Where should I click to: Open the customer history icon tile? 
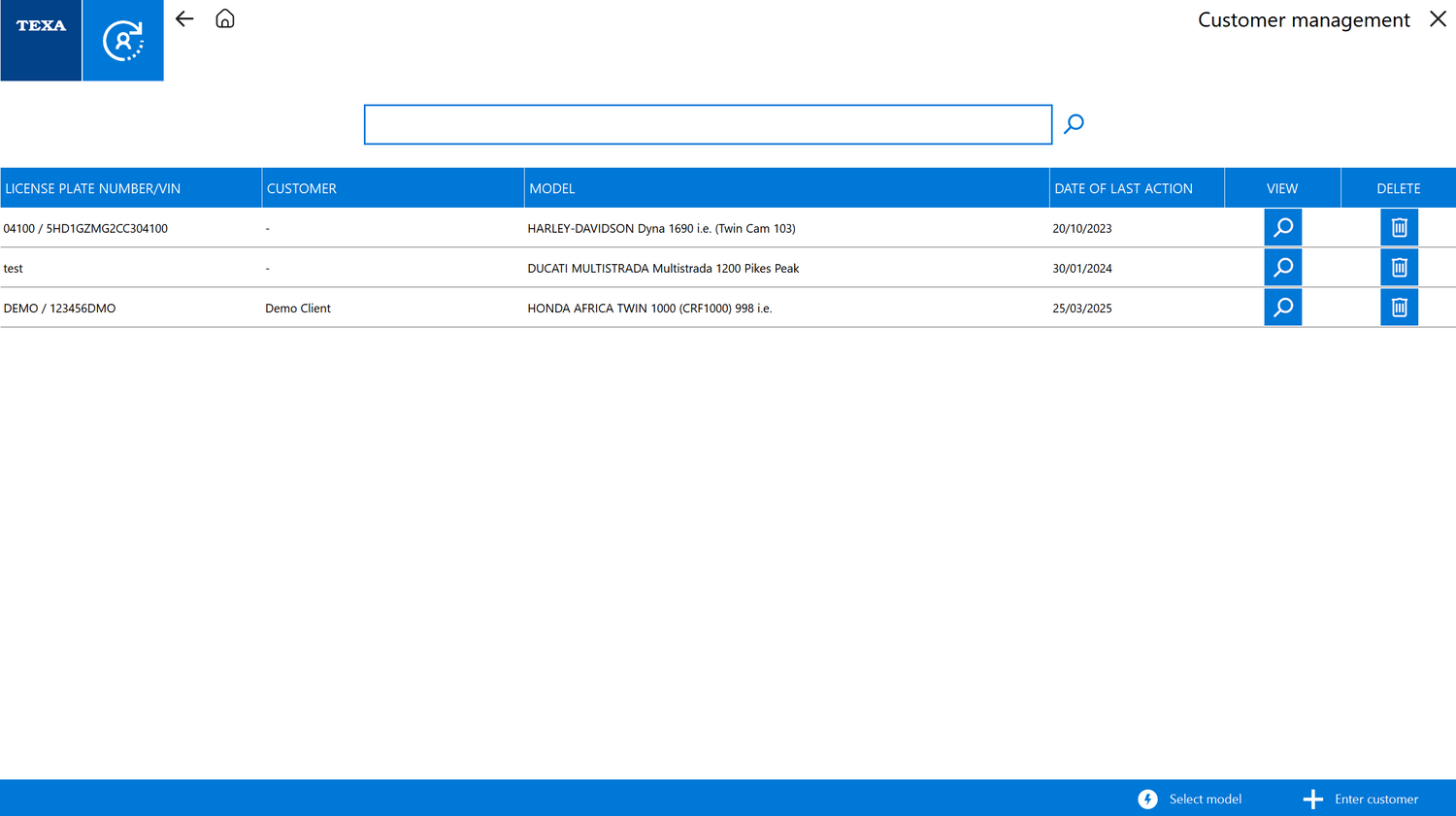click(x=123, y=40)
